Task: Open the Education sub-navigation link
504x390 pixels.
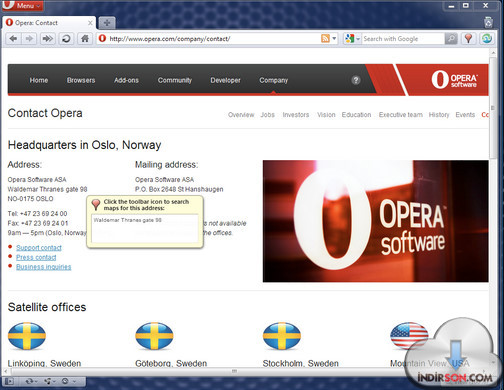Action: [356, 115]
